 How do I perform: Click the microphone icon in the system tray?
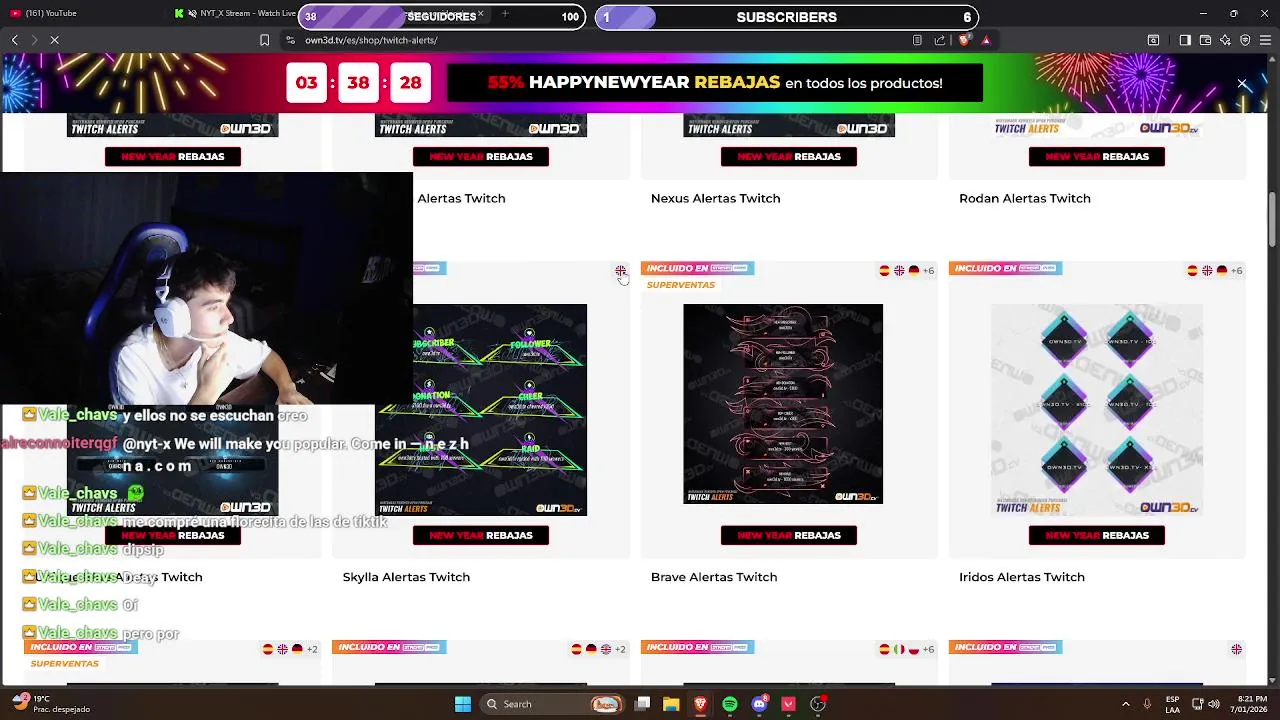point(1147,704)
